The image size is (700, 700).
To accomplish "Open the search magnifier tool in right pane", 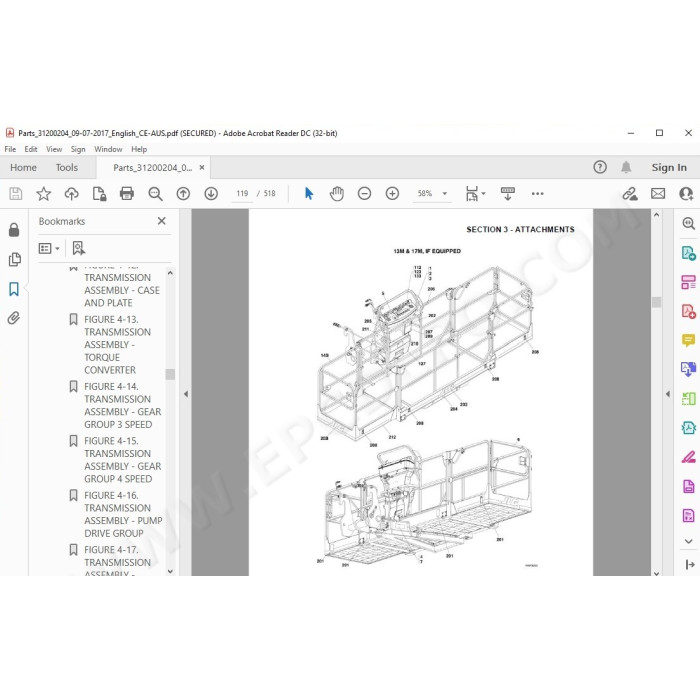I will [x=688, y=223].
